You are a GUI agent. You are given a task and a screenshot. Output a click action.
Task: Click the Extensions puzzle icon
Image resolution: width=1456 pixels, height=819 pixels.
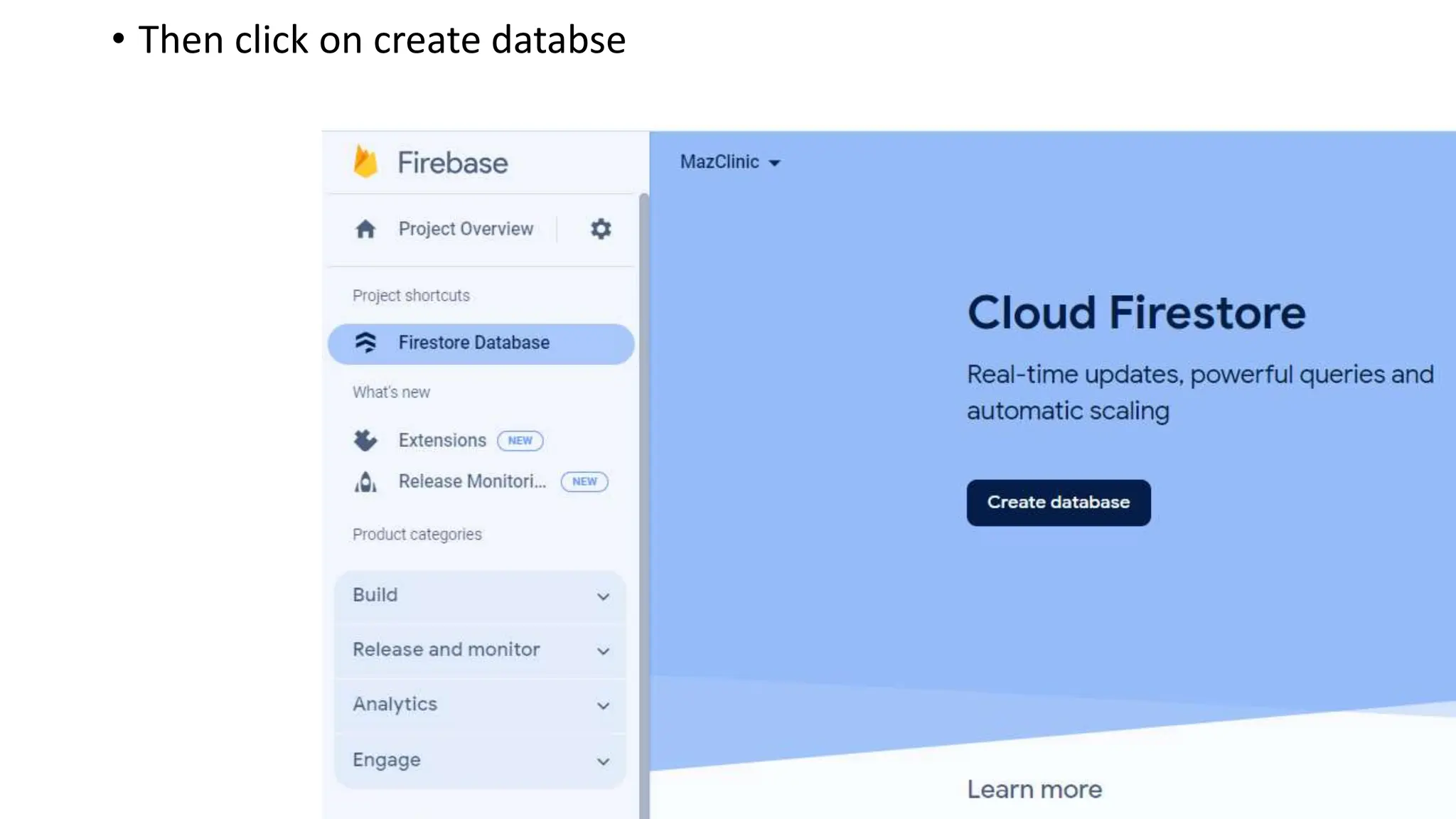pyautogui.click(x=365, y=441)
